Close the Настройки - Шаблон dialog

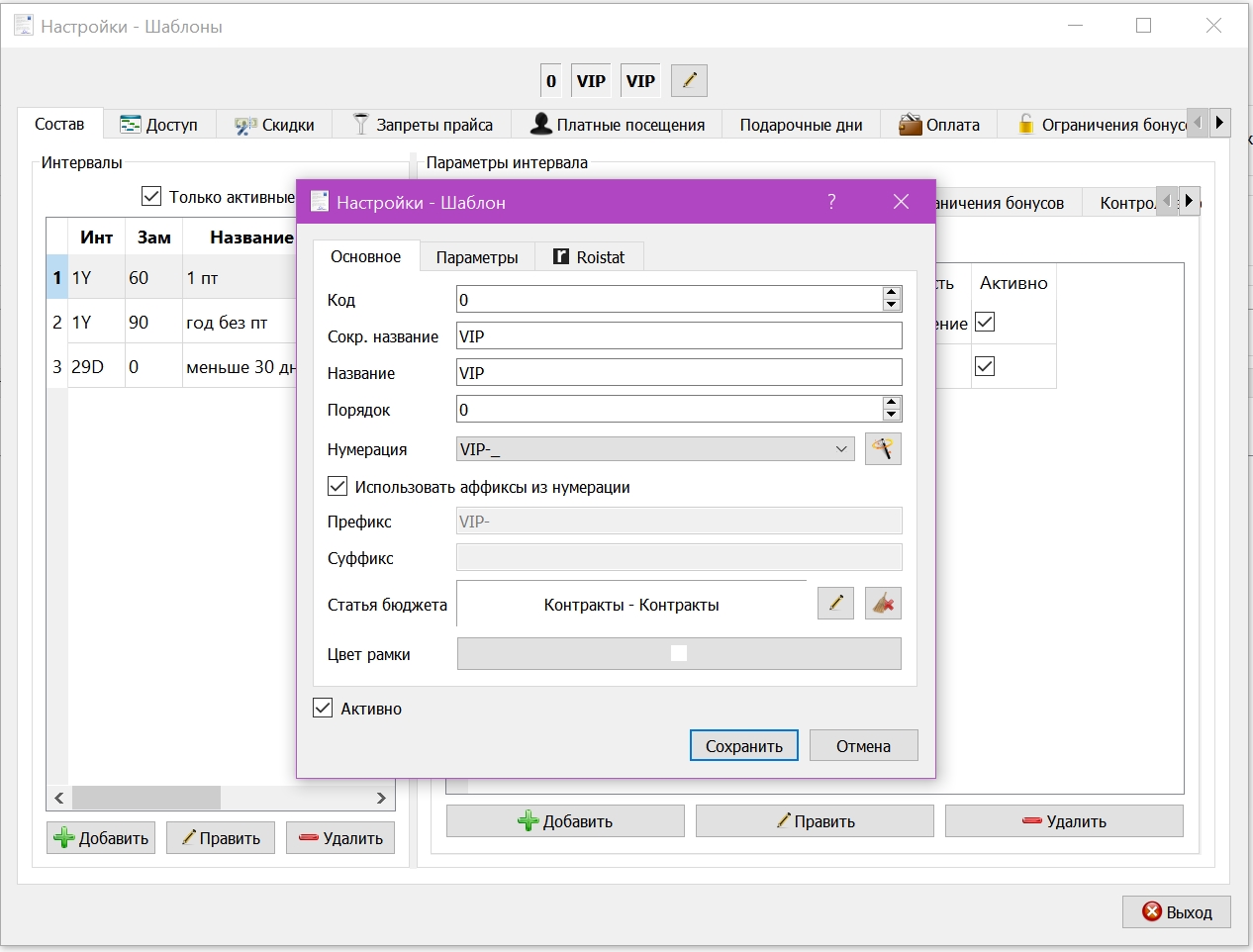(901, 202)
